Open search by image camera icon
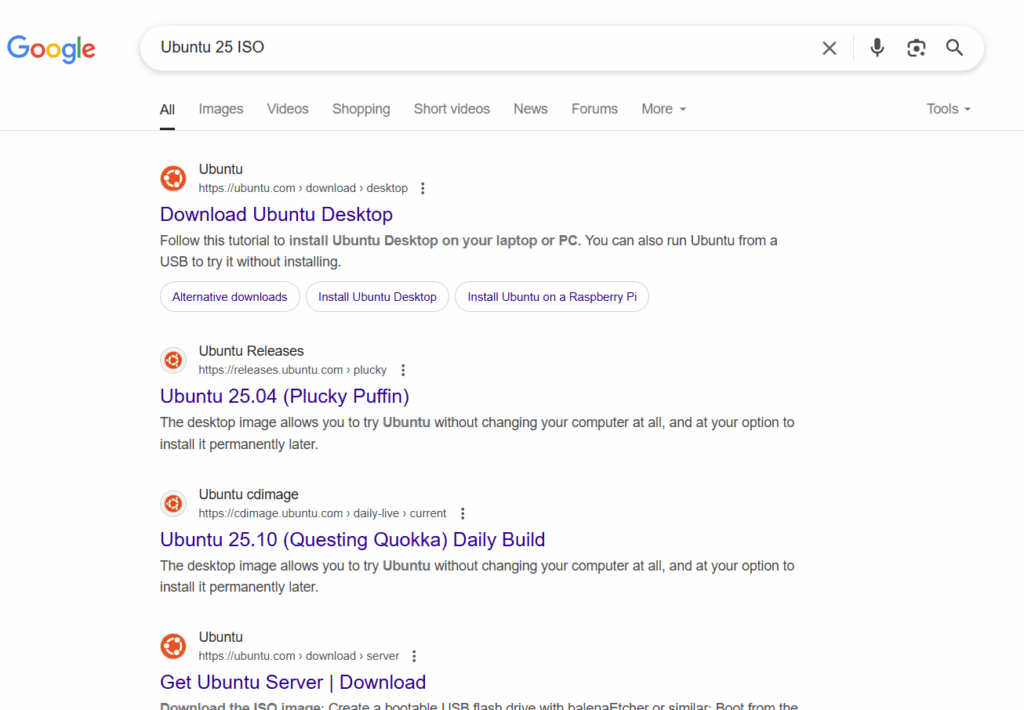Viewport: 1024px width, 710px height. coord(916,48)
